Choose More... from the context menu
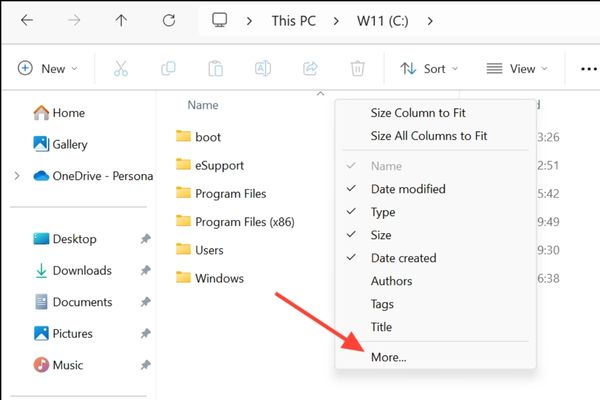 (388, 357)
